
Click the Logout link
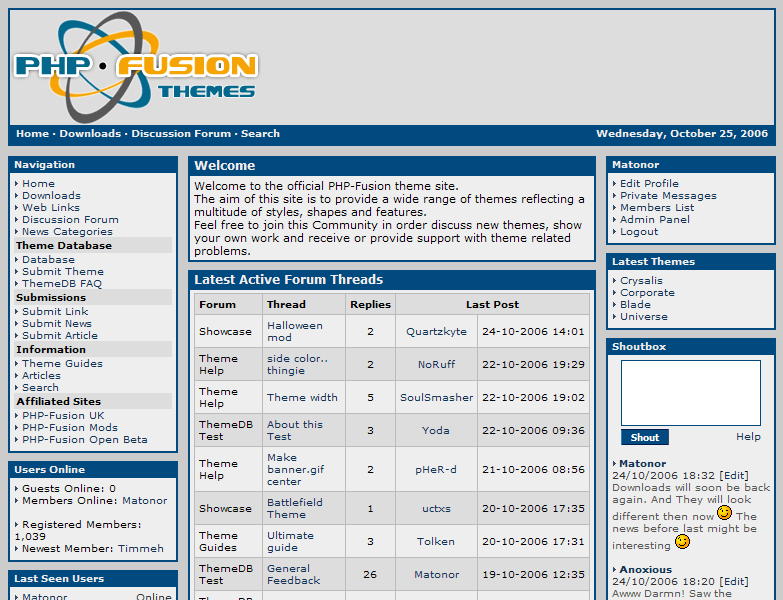tap(639, 232)
